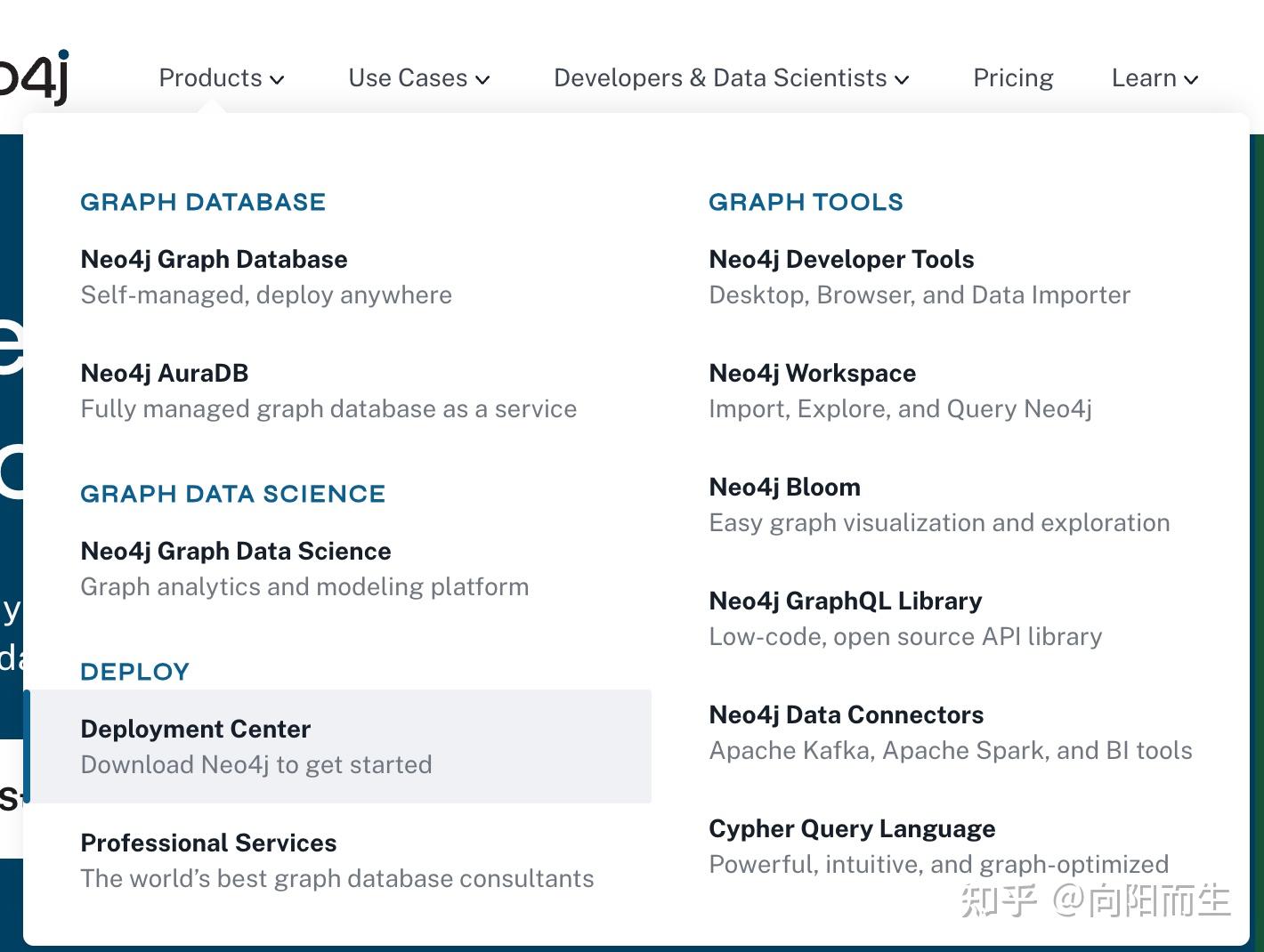Click the Graph Data Science heading
1264x952 pixels.
(232, 494)
